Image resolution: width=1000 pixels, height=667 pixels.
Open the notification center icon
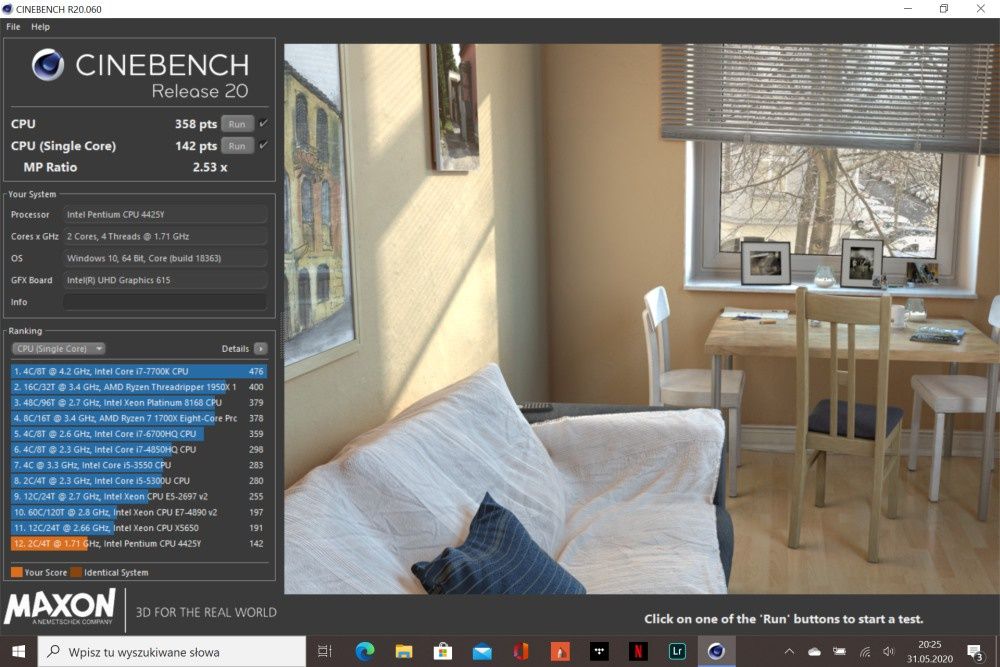(974, 652)
